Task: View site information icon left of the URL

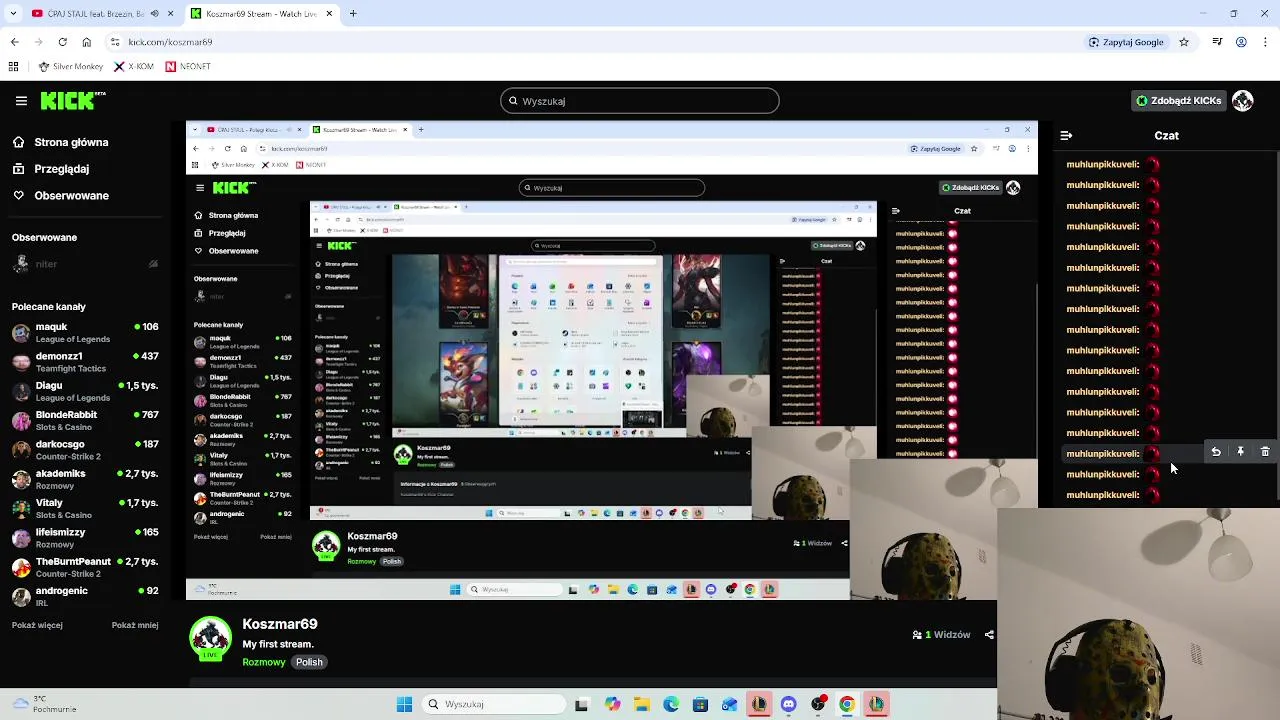Action: pyautogui.click(x=115, y=42)
